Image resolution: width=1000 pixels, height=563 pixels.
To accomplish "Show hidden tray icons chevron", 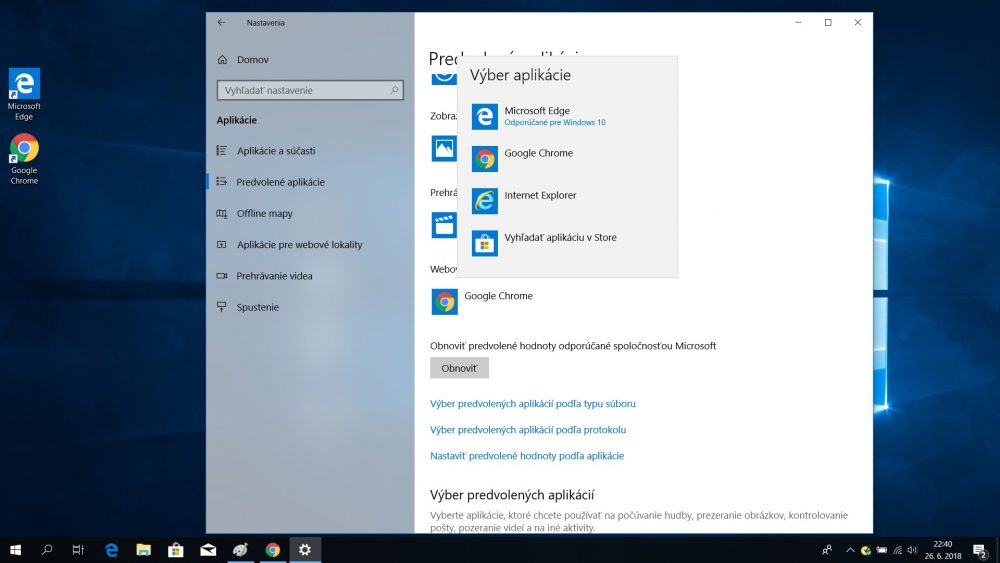I will 850,550.
